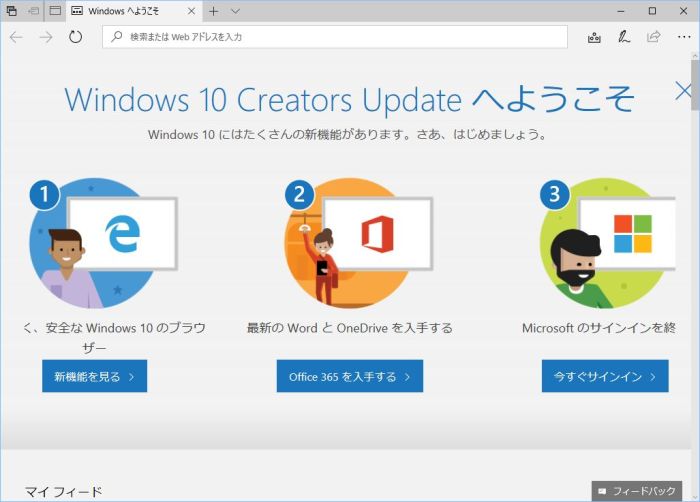Open the Hub favorites icon
Viewport: 700px width, 502px height.
594,37
